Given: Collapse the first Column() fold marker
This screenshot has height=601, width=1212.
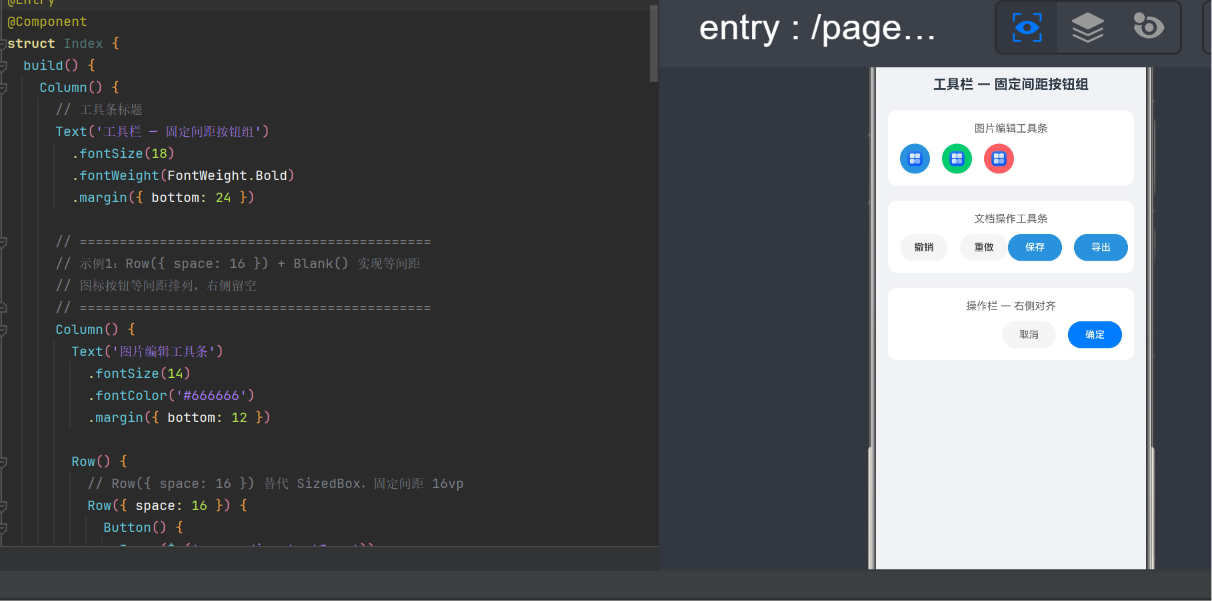Looking at the screenshot, I should tap(4, 88).
